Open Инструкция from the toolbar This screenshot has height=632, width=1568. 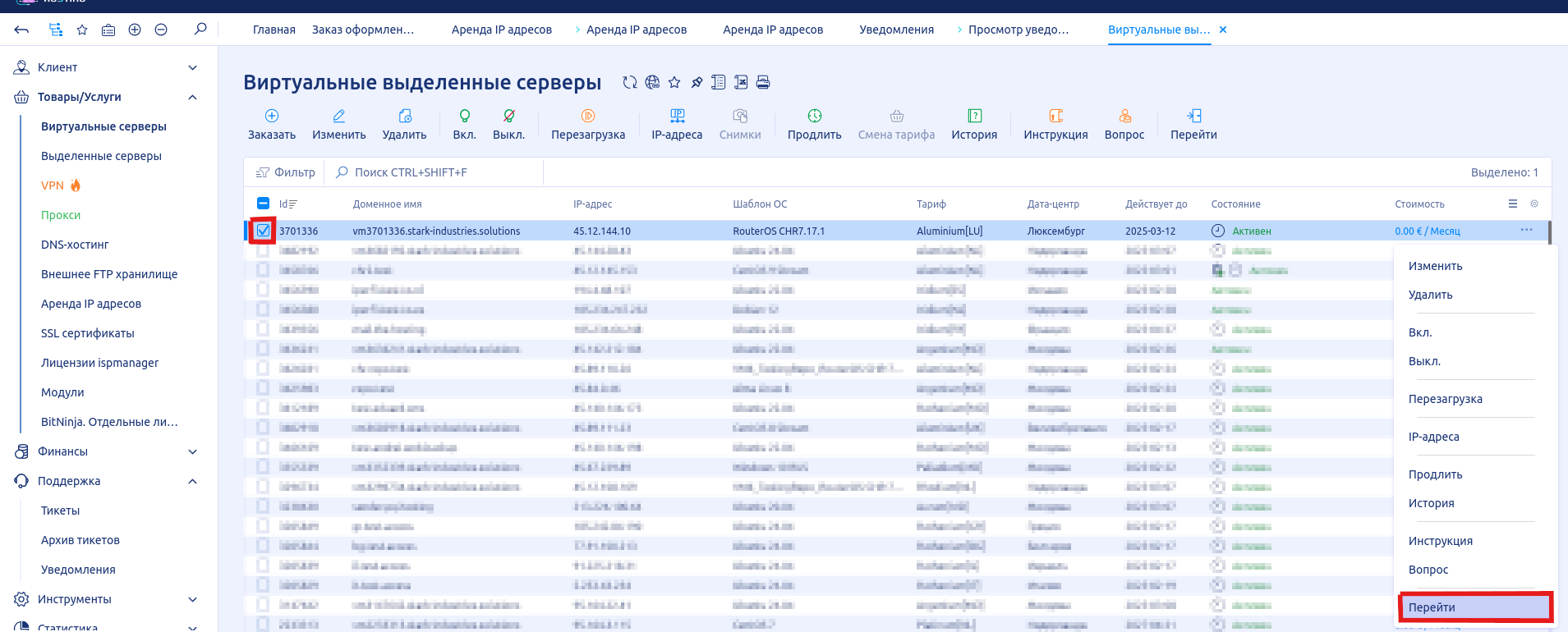pyautogui.click(x=1055, y=125)
